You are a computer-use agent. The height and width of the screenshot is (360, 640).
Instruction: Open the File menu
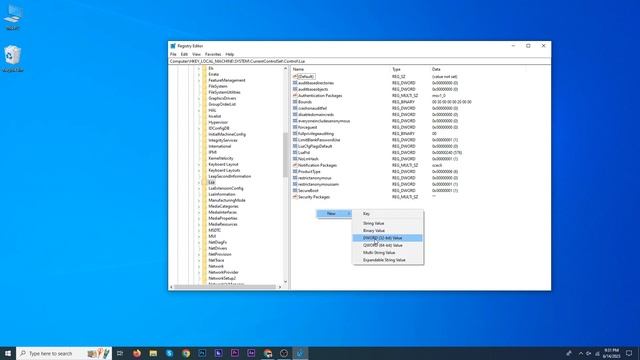pos(173,54)
